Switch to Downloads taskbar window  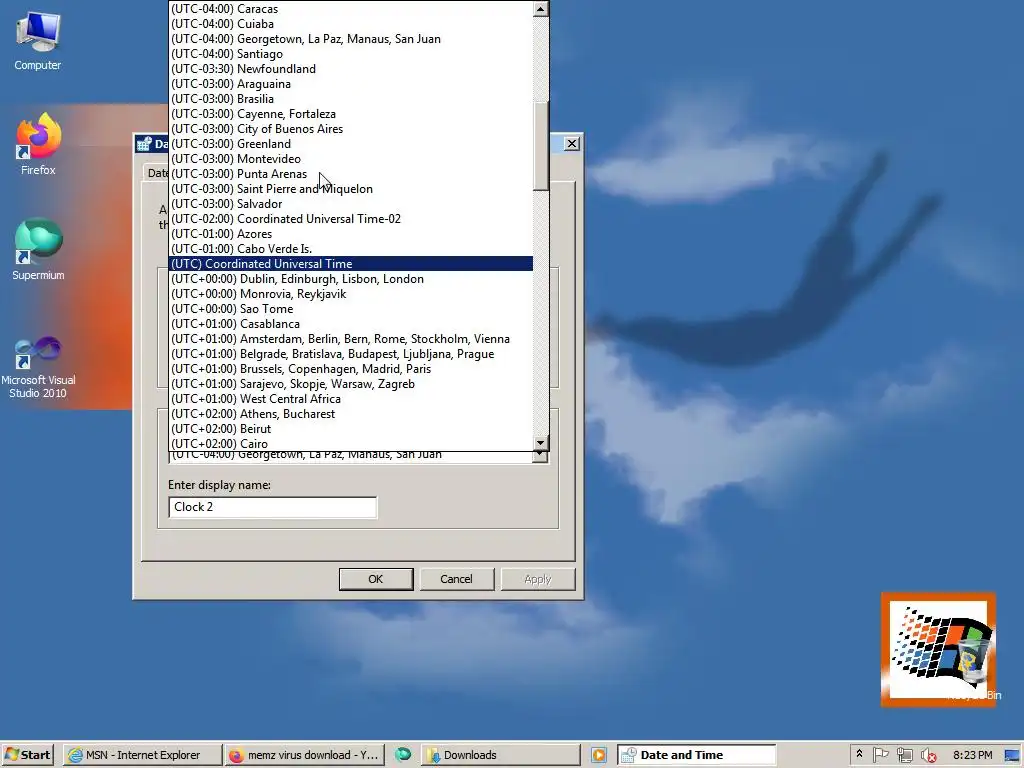point(500,755)
